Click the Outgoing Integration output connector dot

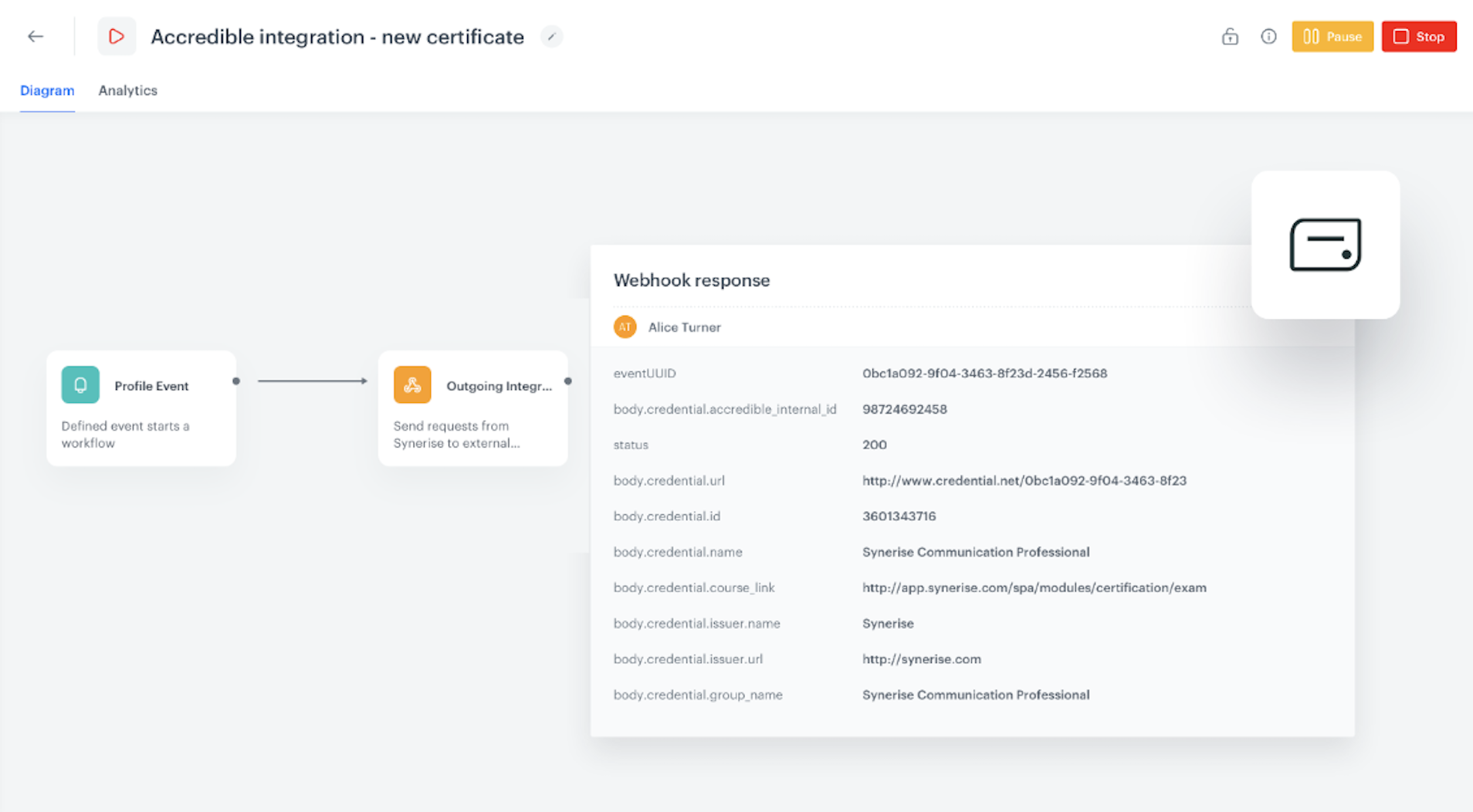[x=568, y=381]
